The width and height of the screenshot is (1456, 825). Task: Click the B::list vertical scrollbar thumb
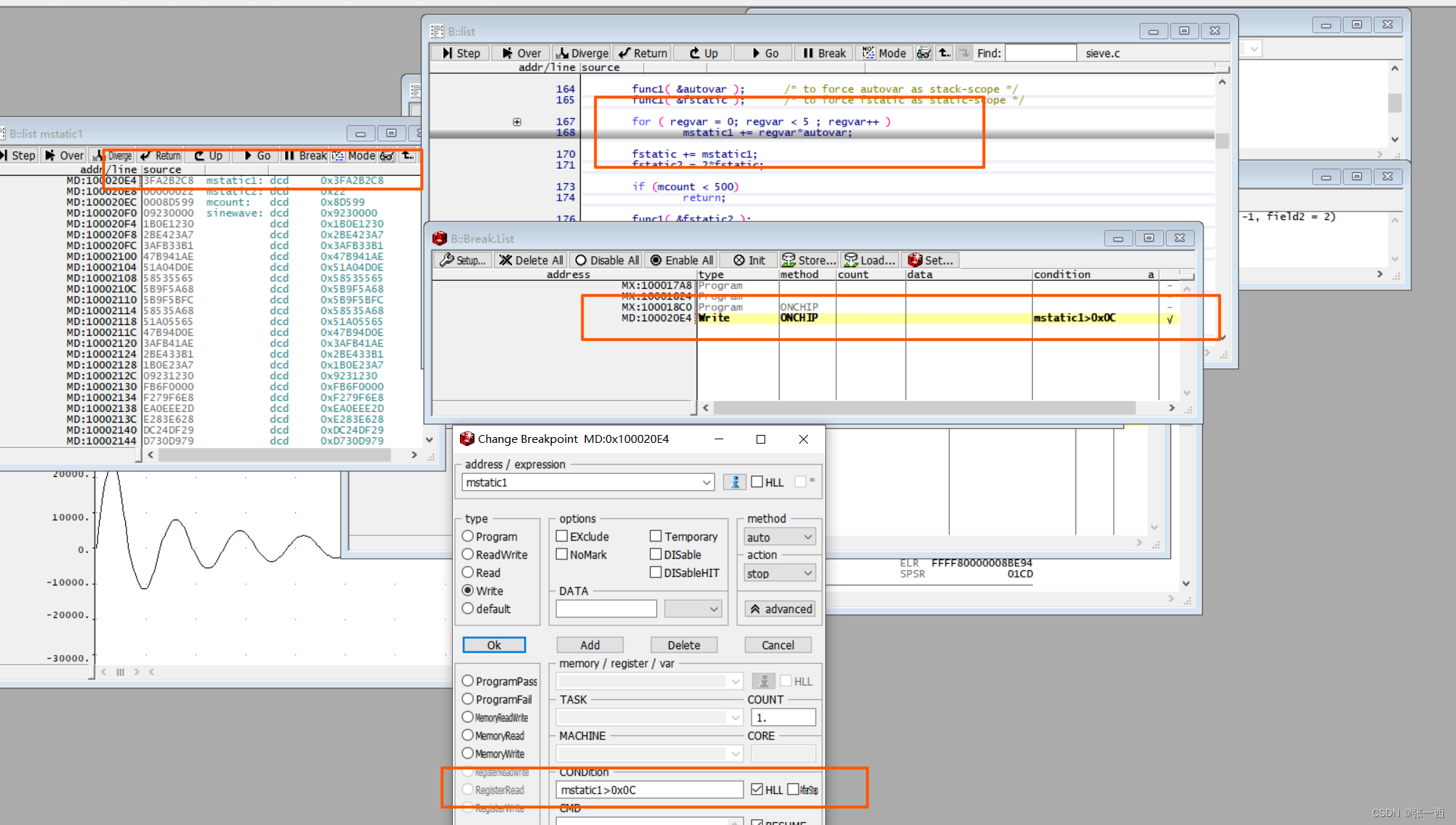(1222, 140)
